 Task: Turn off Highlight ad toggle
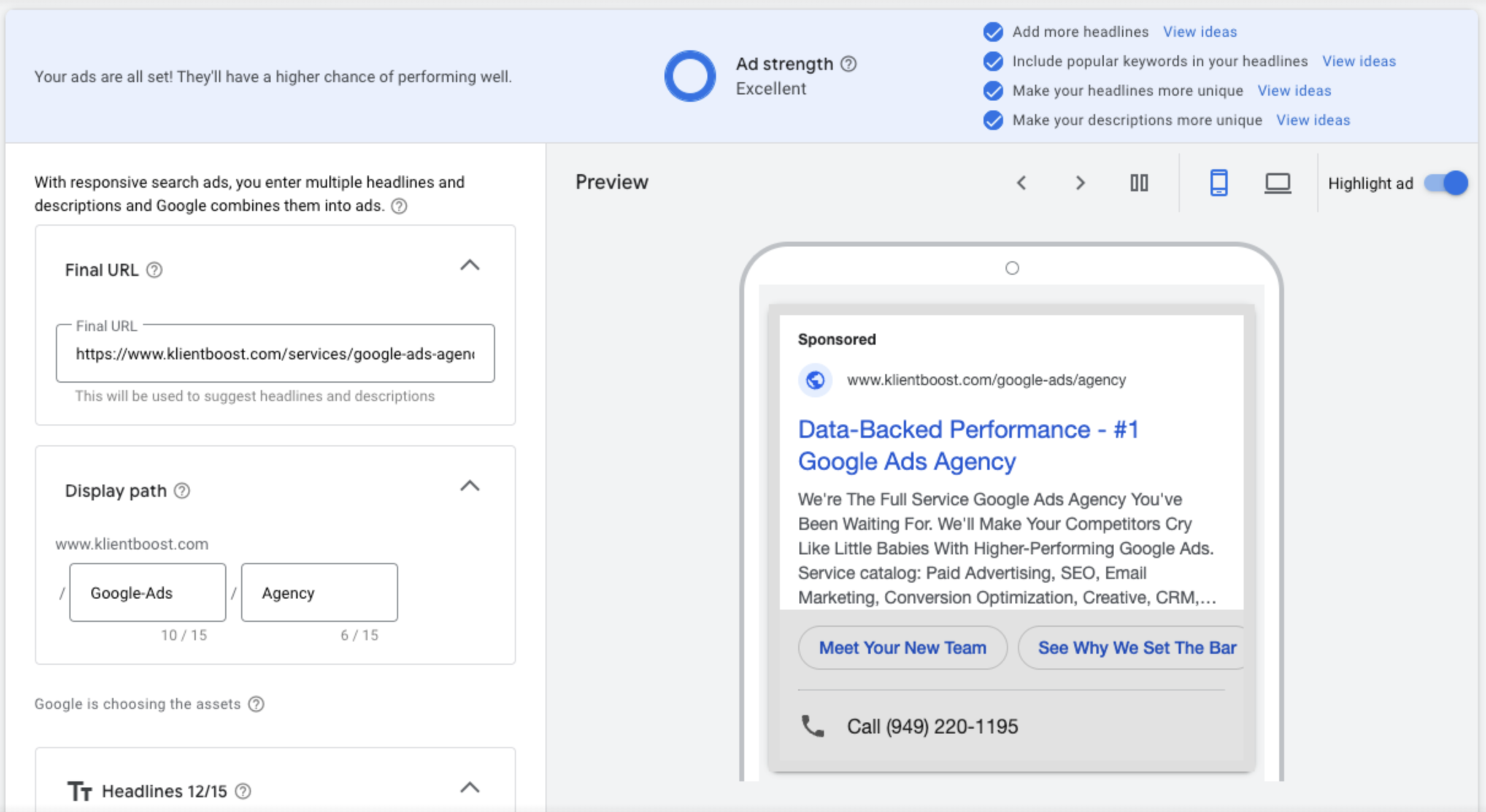1446,183
